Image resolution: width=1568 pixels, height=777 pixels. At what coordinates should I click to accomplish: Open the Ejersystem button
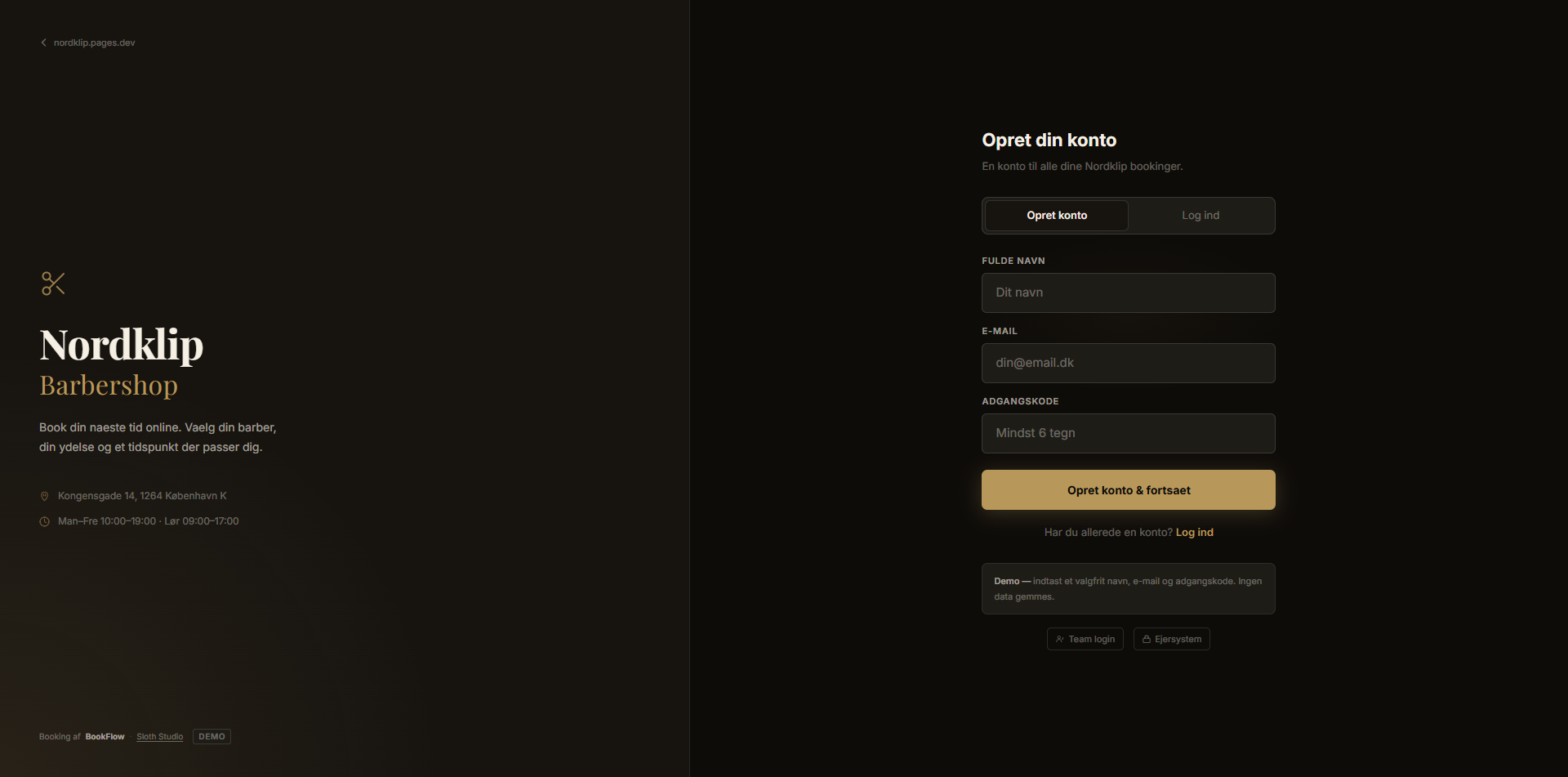click(x=1171, y=639)
